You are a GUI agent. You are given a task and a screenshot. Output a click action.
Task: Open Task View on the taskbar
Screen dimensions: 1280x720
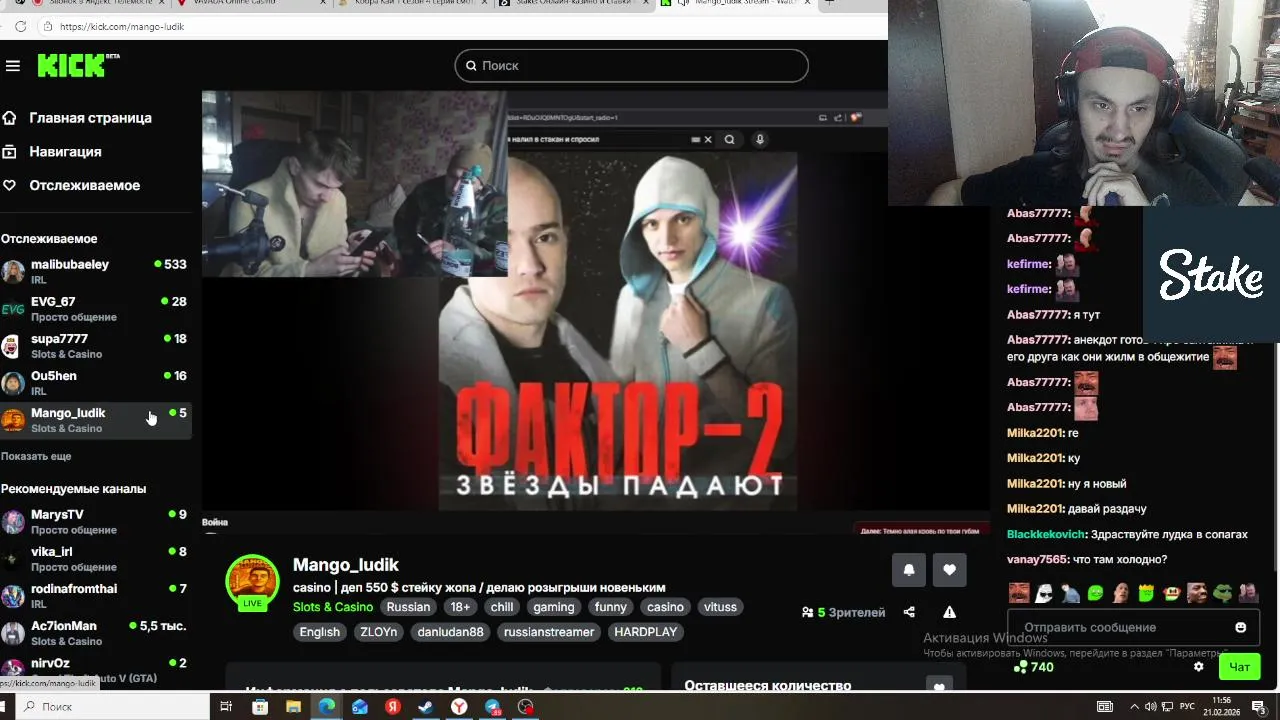(226, 707)
